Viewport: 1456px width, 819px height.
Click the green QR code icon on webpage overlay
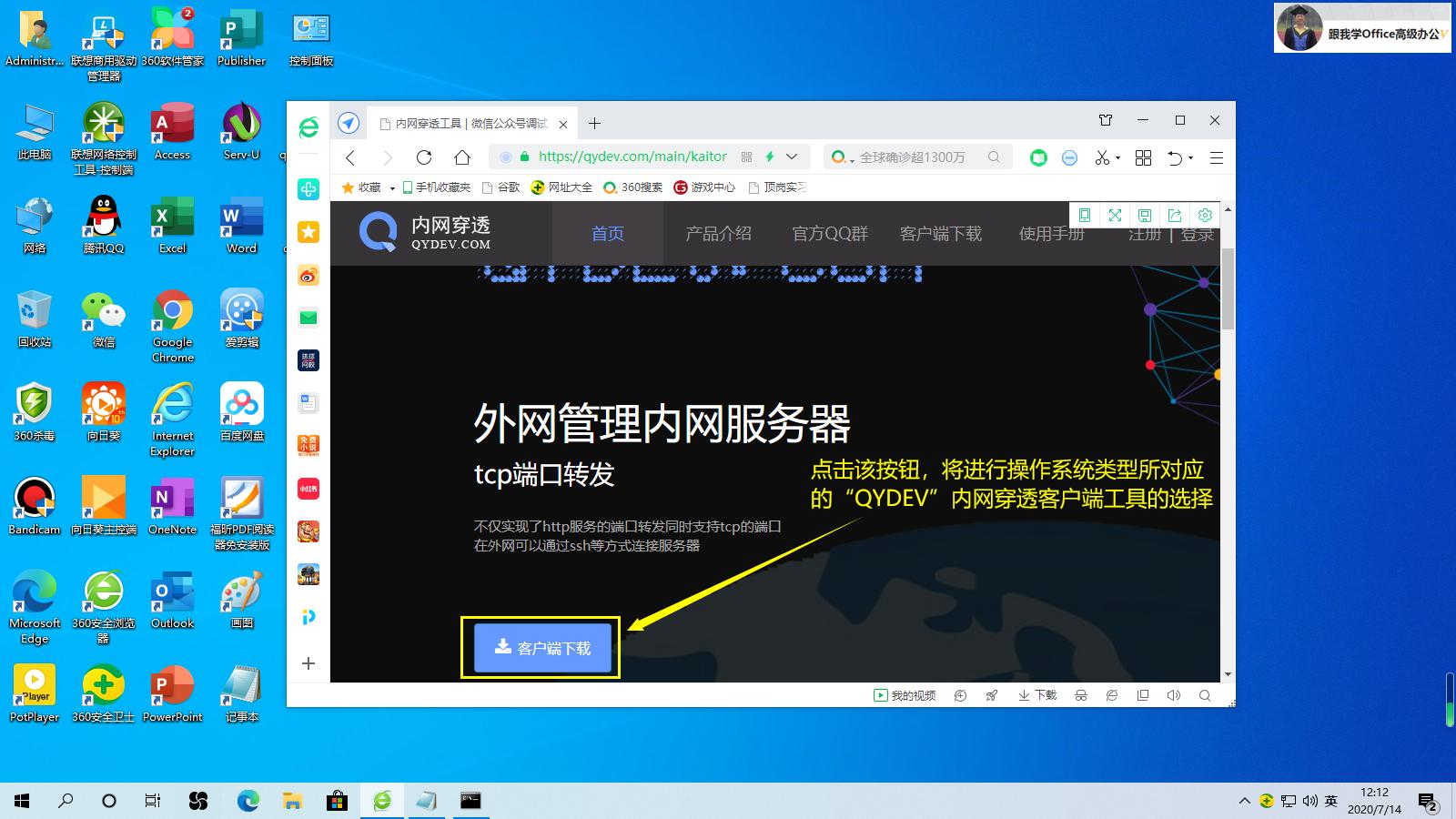pos(1084,215)
